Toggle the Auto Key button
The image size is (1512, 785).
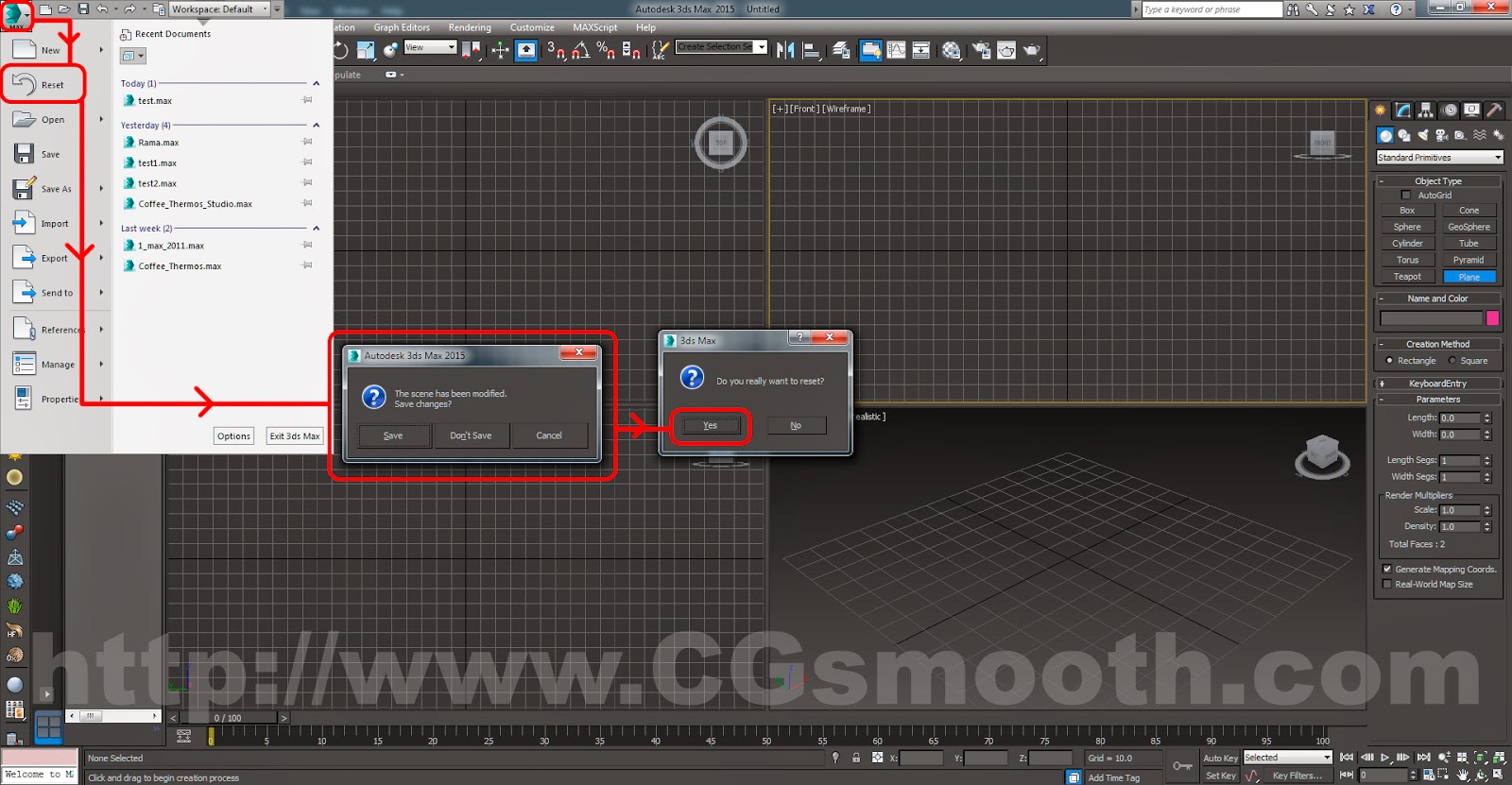point(1220,759)
